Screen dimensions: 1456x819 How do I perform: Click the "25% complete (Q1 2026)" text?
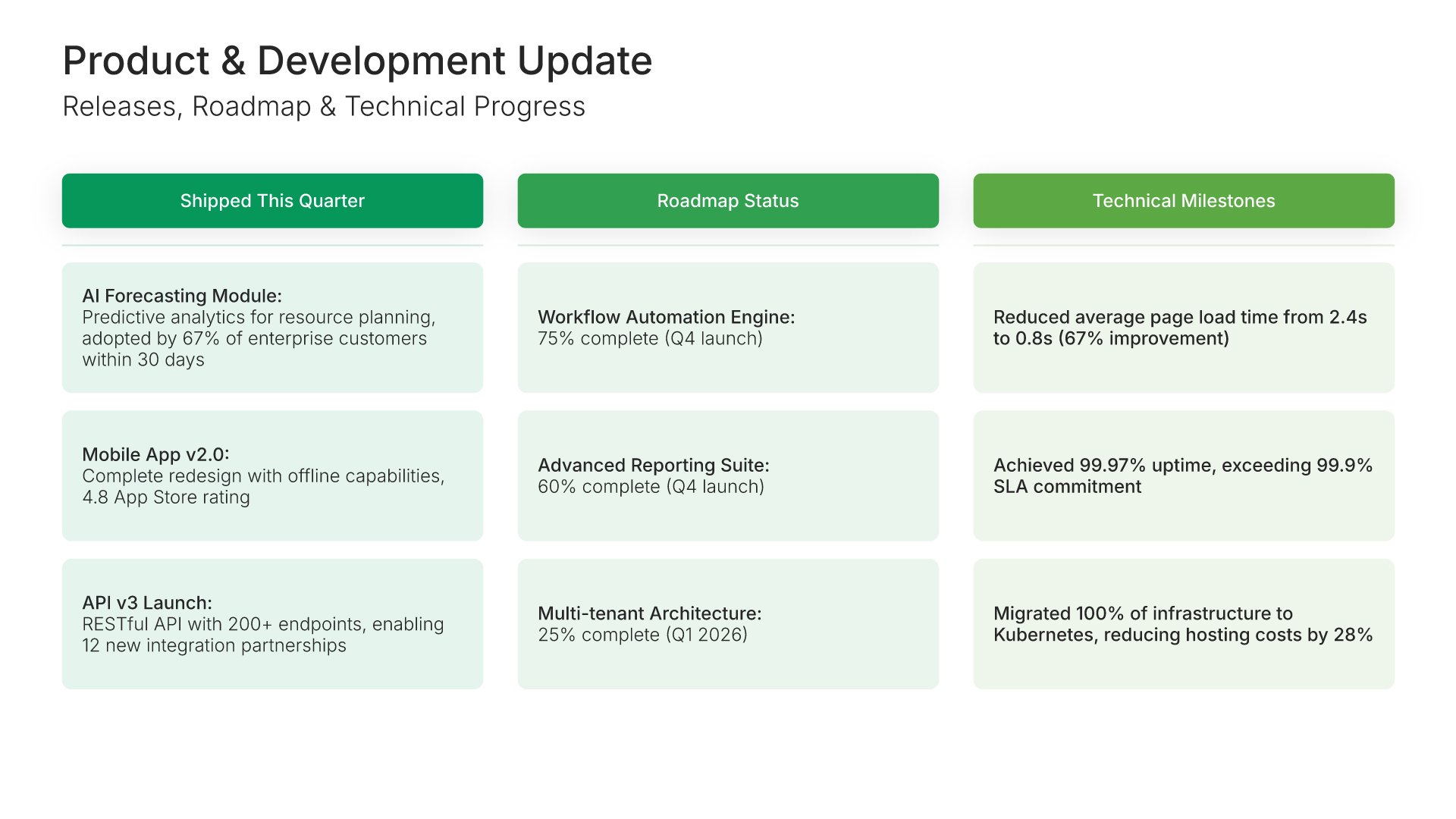pos(642,635)
